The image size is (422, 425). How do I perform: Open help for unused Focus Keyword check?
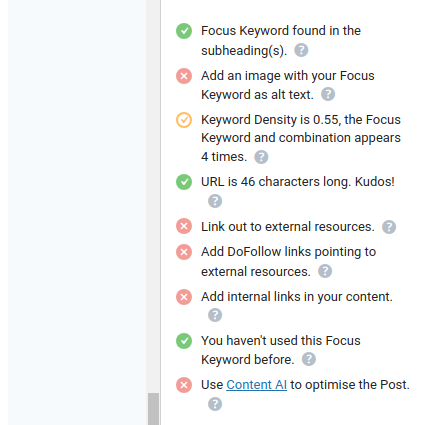coord(309,359)
